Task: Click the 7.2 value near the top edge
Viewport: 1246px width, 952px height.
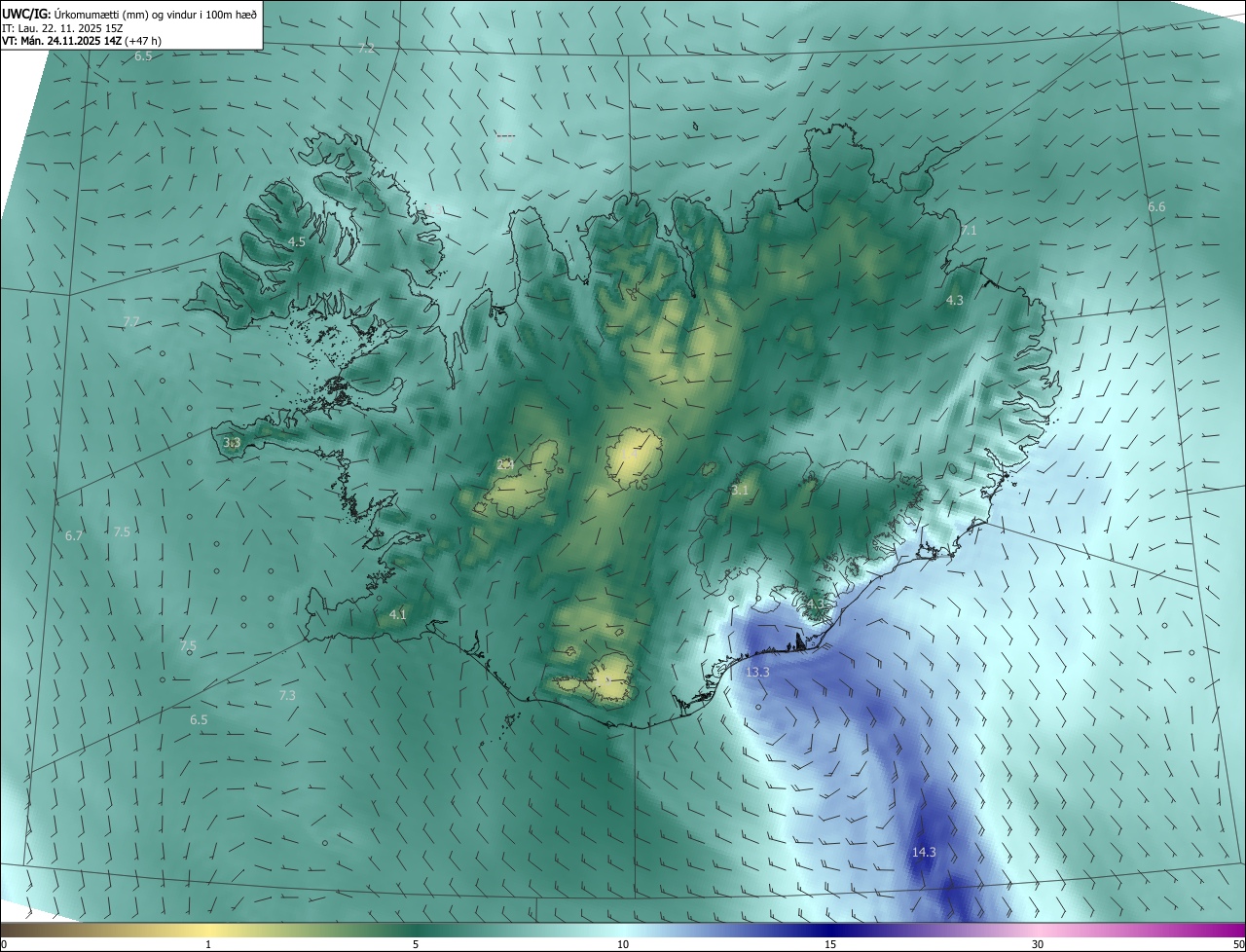Action: [x=366, y=48]
